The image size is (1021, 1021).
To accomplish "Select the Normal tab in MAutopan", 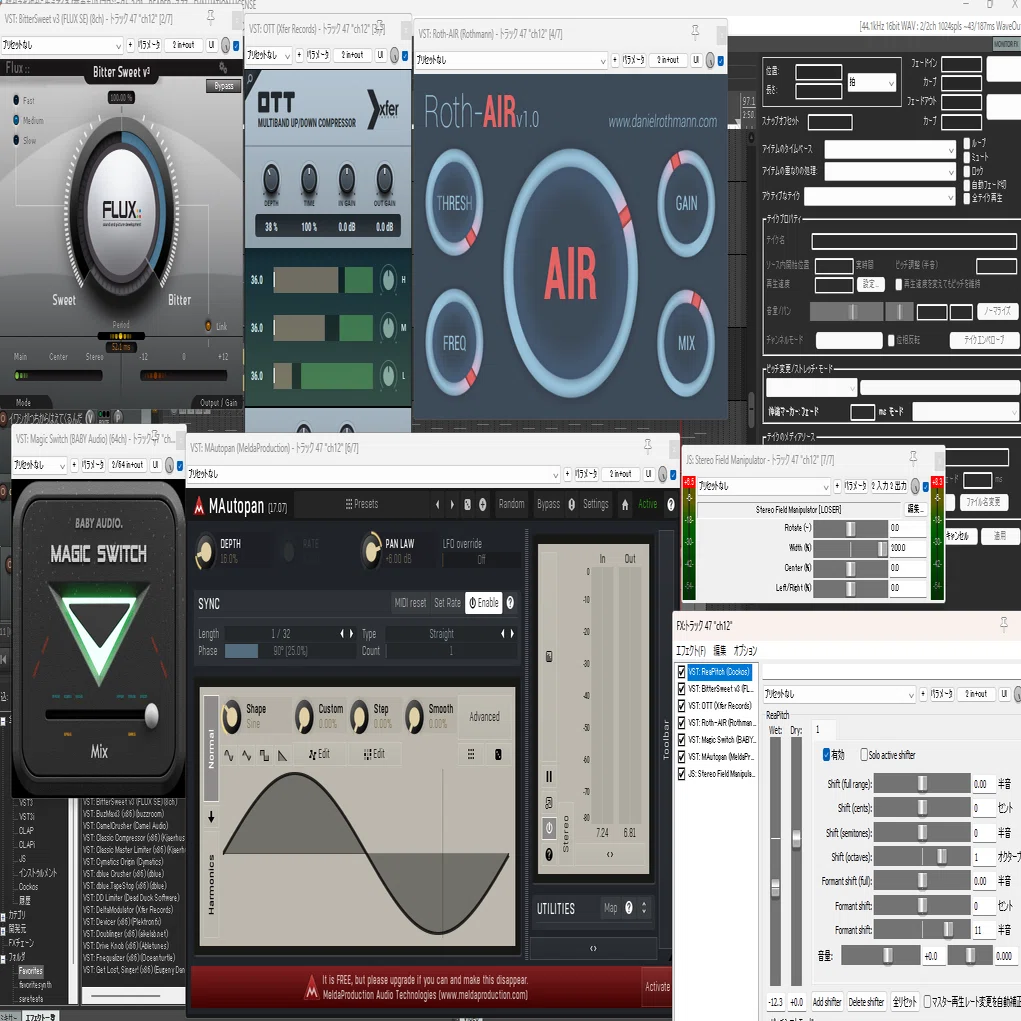I will click(211, 748).
